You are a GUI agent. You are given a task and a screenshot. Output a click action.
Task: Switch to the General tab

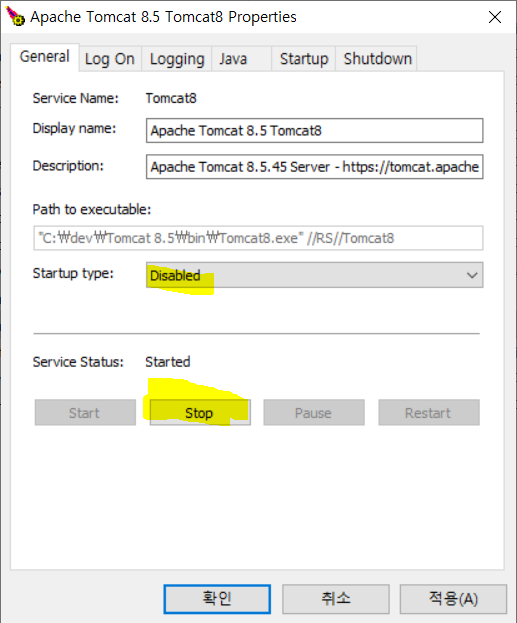(45, 57)
